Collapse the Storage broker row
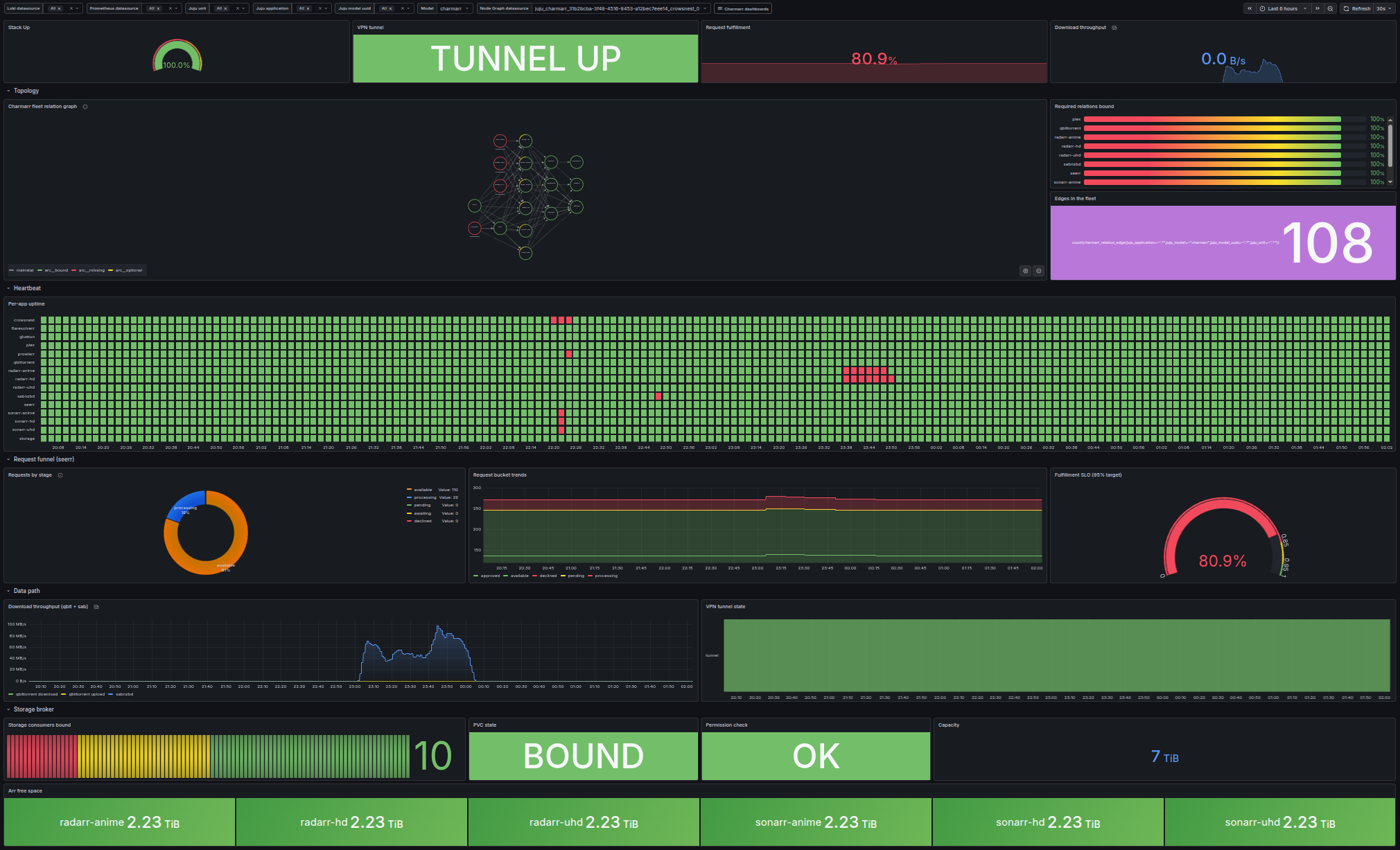The width and height of the screenshot is (1400, 850). (x=30, y=709)
